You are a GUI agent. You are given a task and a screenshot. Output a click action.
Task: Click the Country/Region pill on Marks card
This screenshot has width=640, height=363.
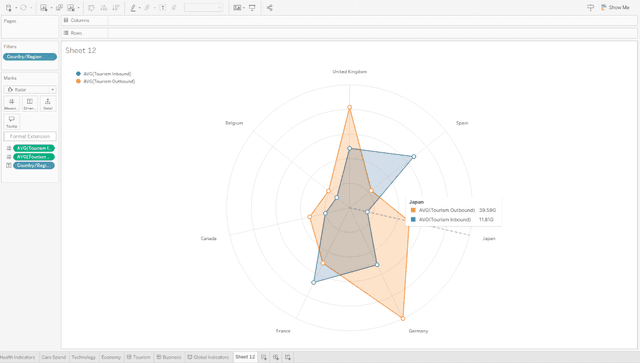34,165
